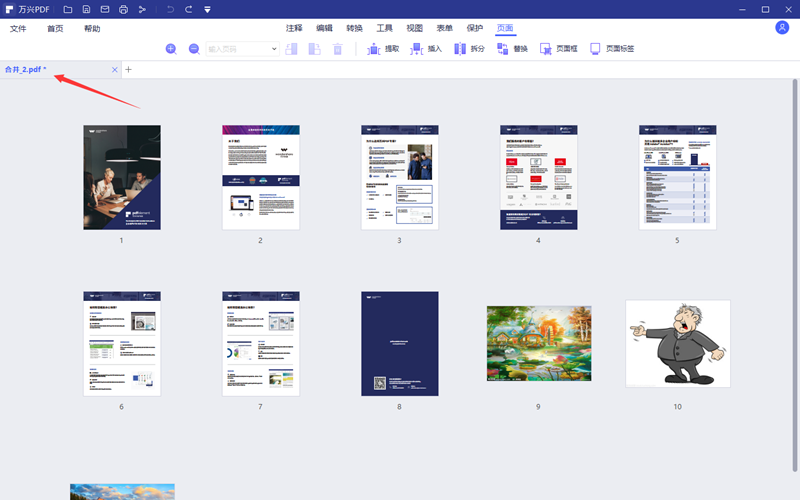Click the redo arrow icon
Screen dimensions: 800x500
(x=188, y=9)
